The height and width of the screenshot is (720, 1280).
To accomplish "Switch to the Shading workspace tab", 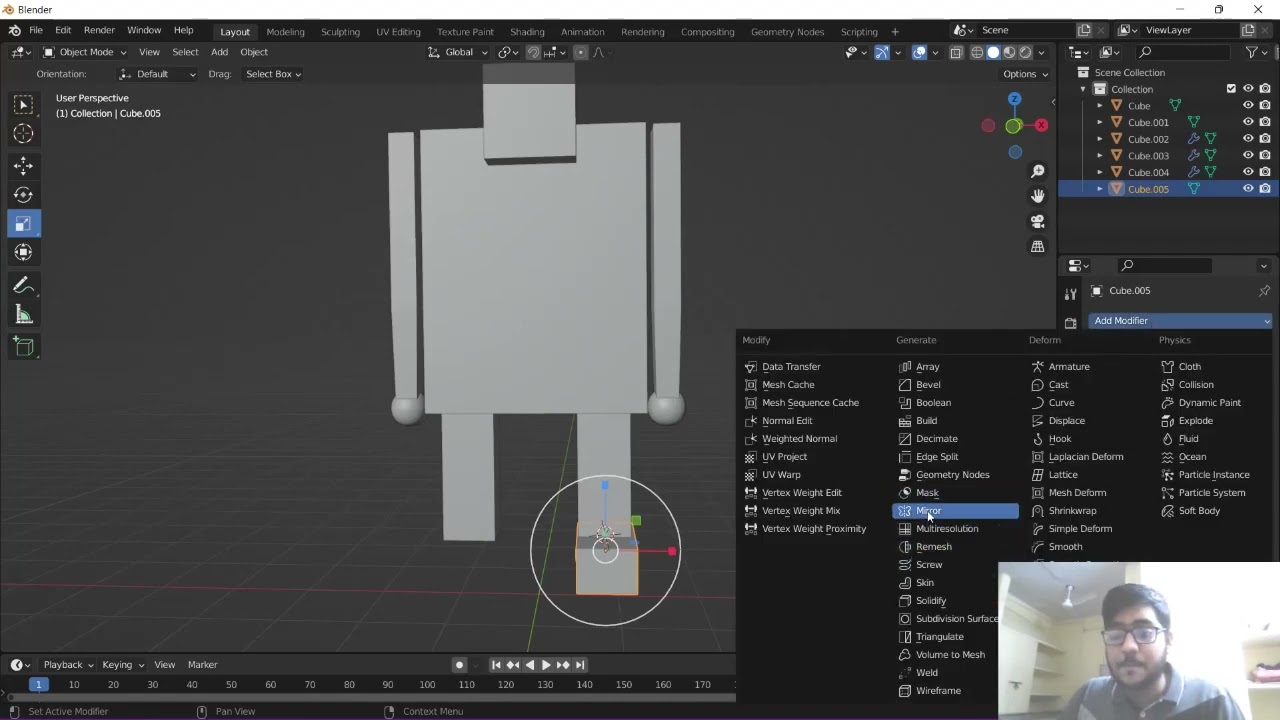I will point(527,32).
